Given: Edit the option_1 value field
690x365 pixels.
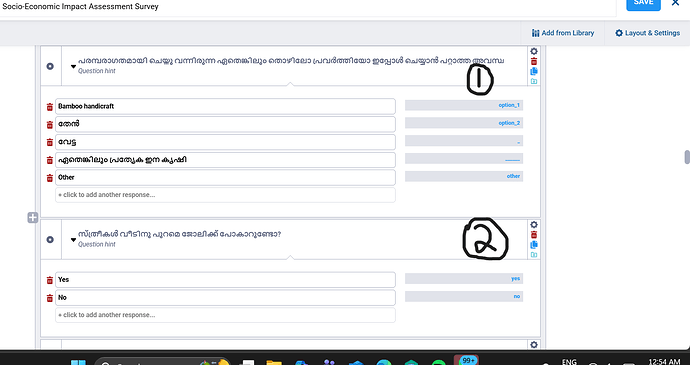Looking at the screenshot, I should click(464, 105).
